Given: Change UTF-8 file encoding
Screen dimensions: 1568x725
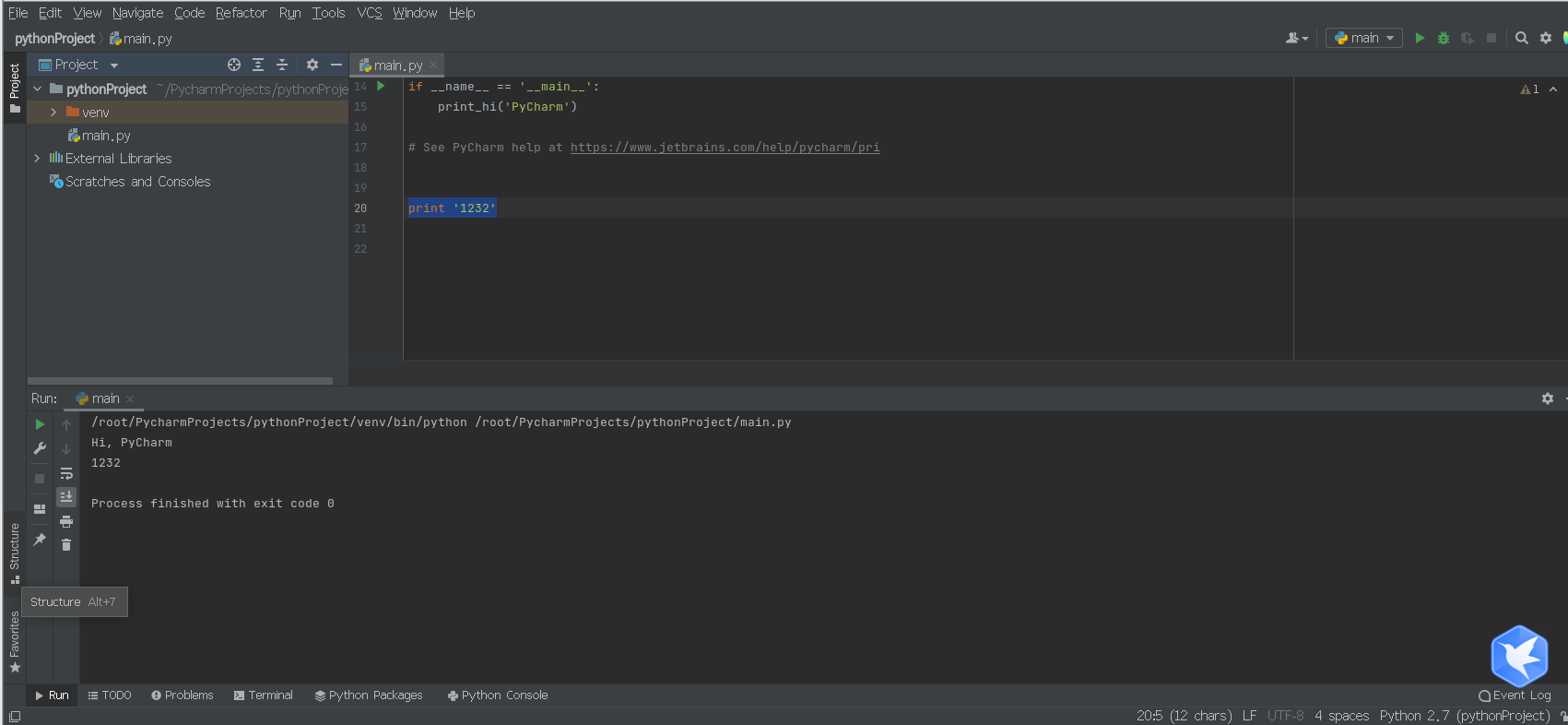Looking at the screenshot, I should click(x=1285, y=716).
